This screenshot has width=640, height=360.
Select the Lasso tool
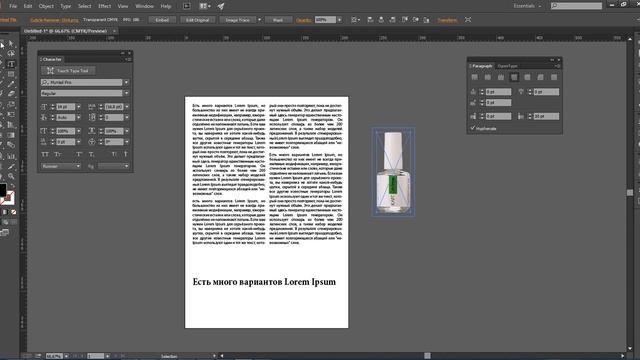click(11, 53)
